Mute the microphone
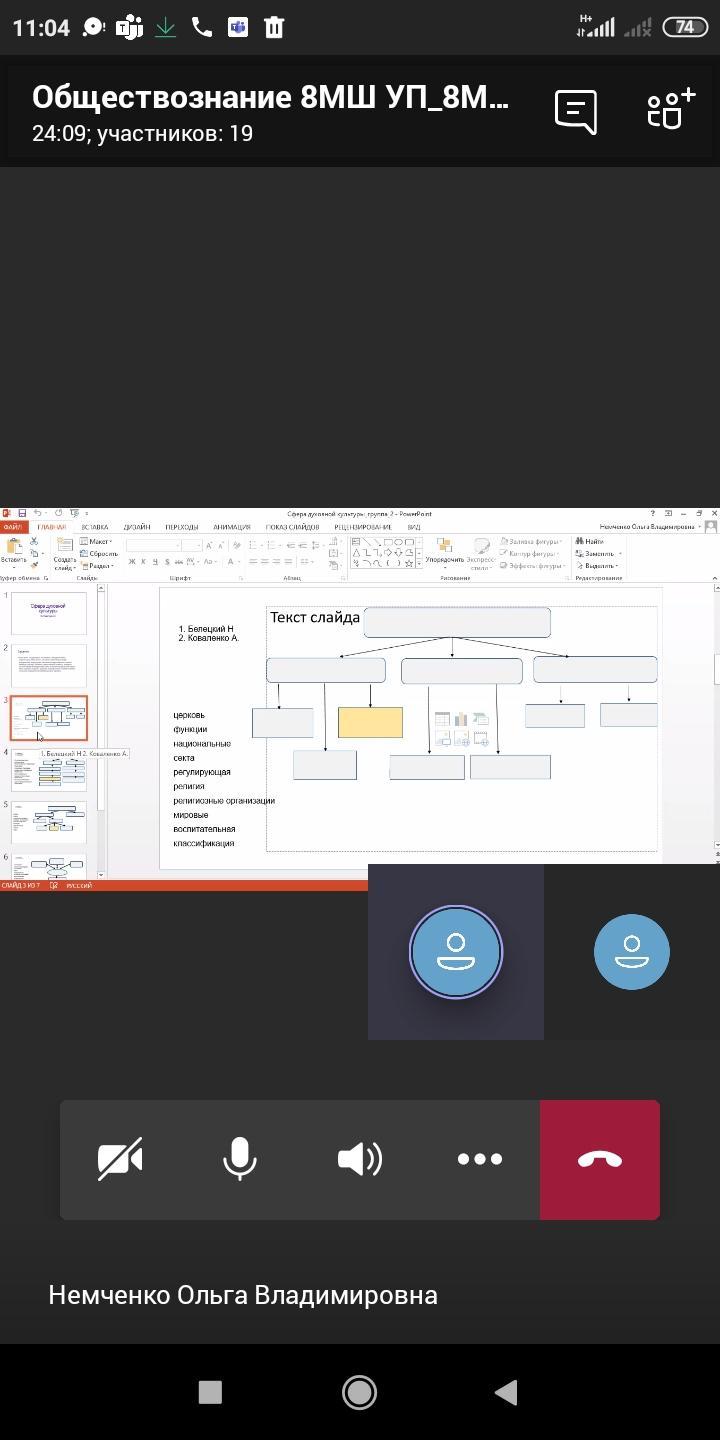720x1440 pixels. [240, 1160]
